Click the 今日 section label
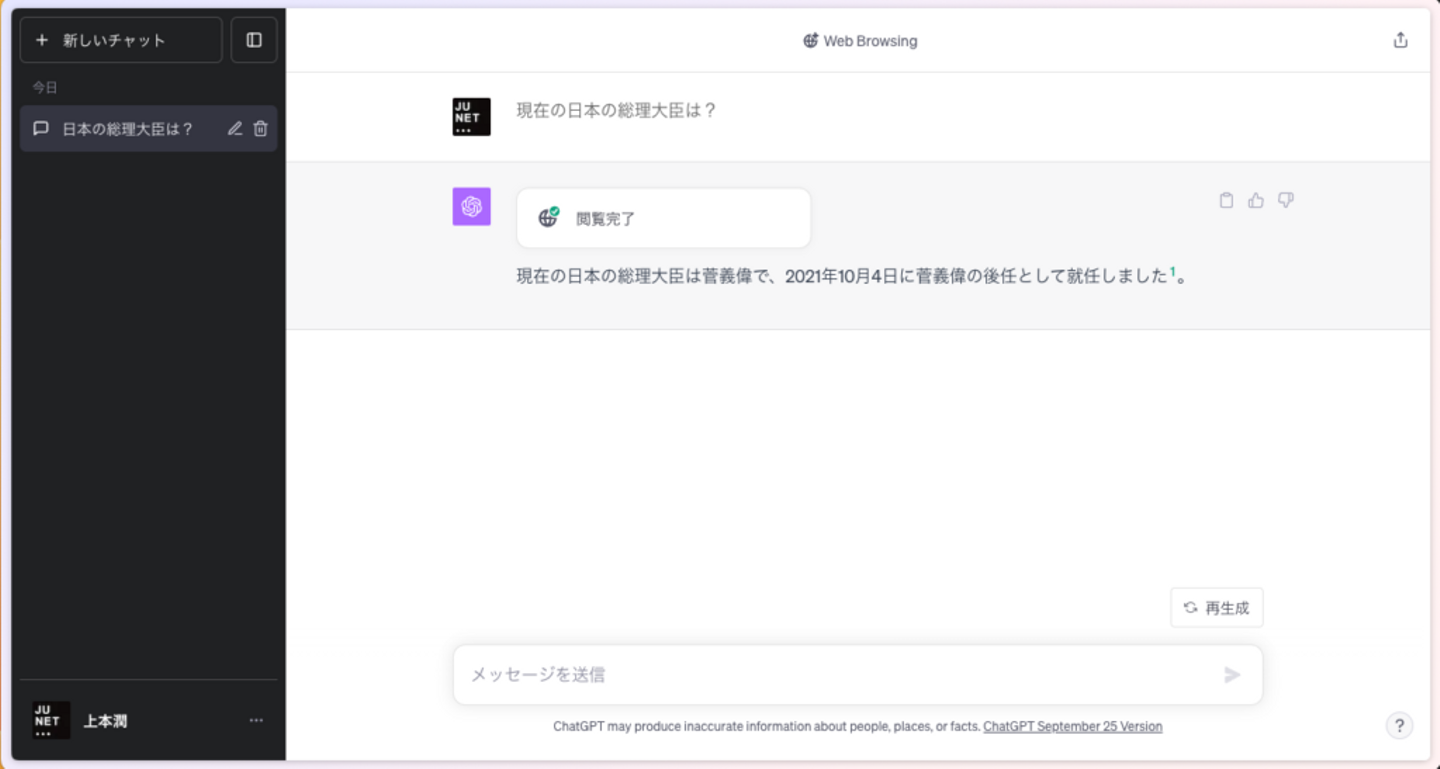The width and height of the screenshot is (1440, 769). [x=45, y=88]
